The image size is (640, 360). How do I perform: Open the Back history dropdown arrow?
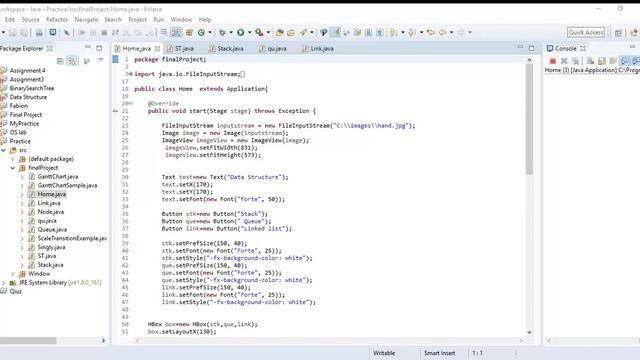pos(451,32)
